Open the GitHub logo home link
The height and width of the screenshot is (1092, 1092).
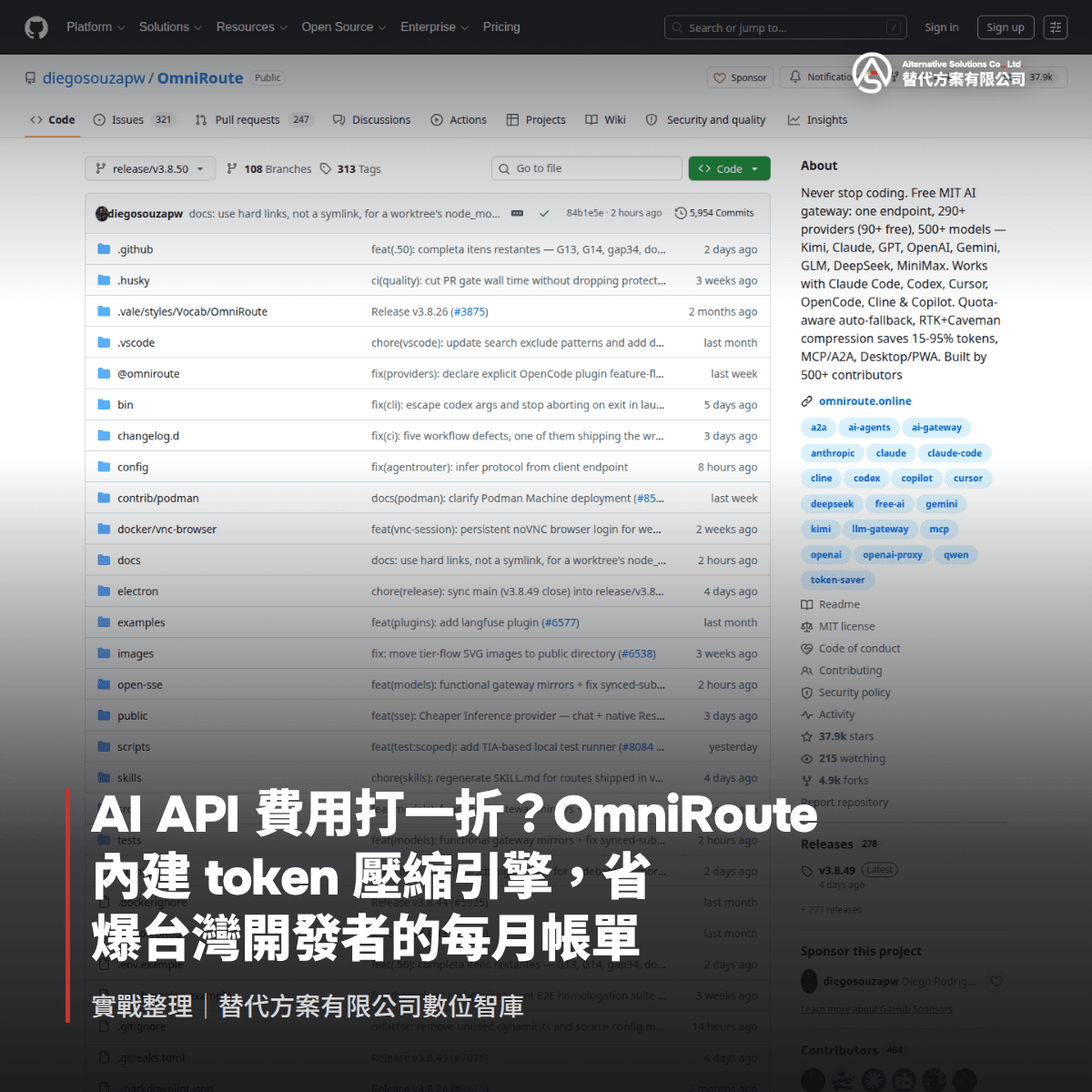tap(36, 27)
